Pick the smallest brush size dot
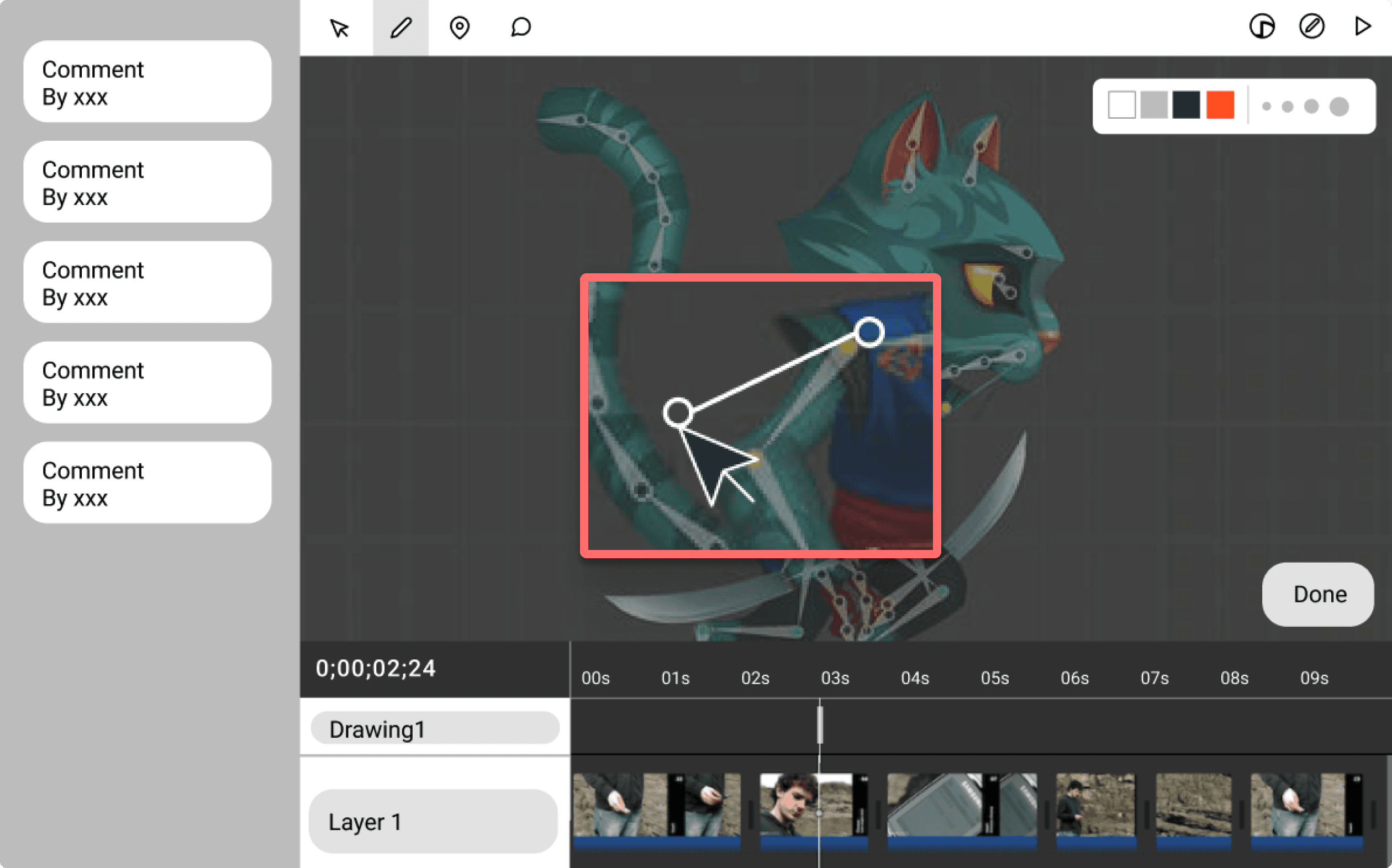Viewport: 1392px width, 868px height. coord(1266,106)
